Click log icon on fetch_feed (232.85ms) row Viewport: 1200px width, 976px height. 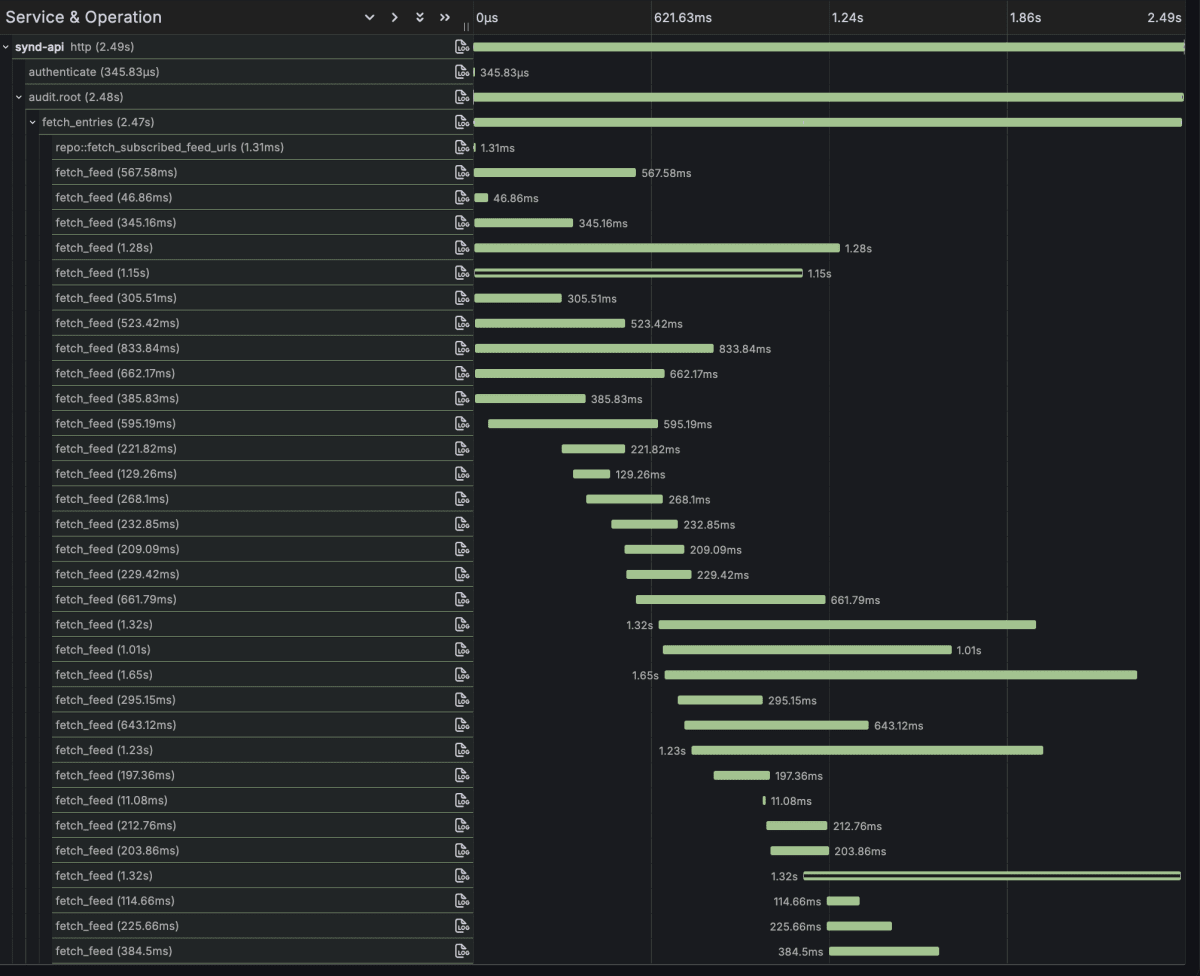[x=462, y=524]
